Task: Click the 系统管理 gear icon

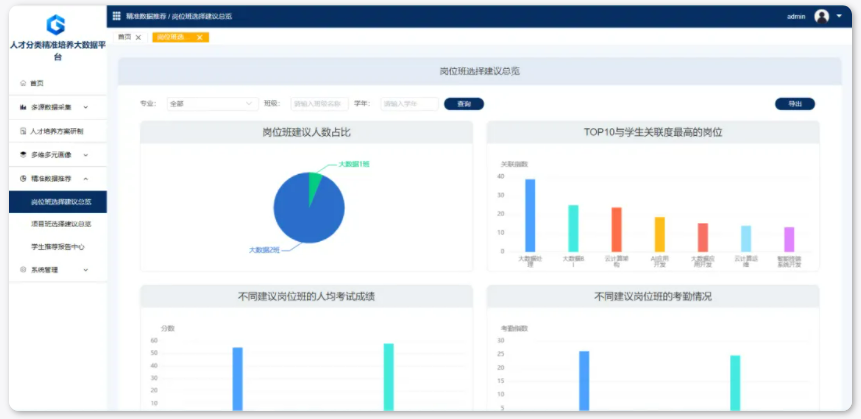Action: click(23, 270)
